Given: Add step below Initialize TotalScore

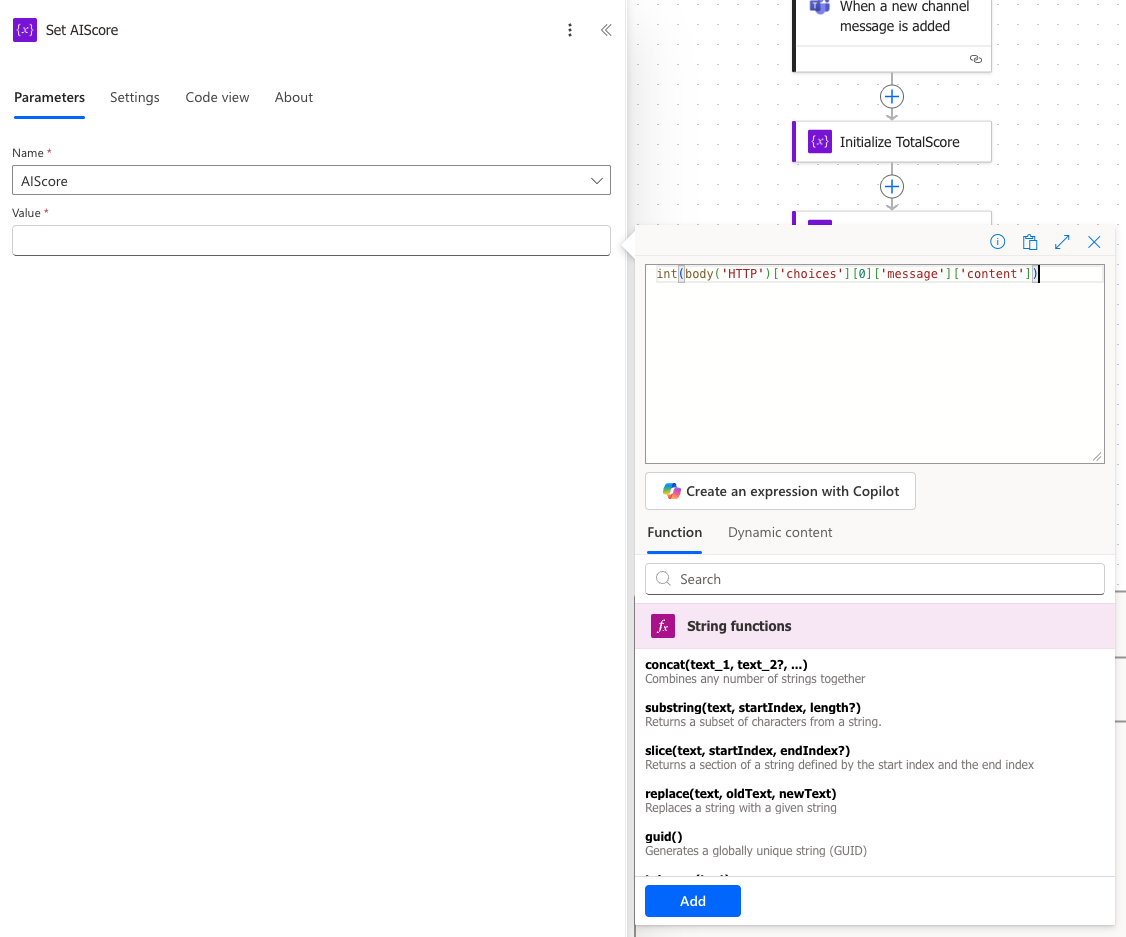Looking at the screenshot, I should (891, 187).
